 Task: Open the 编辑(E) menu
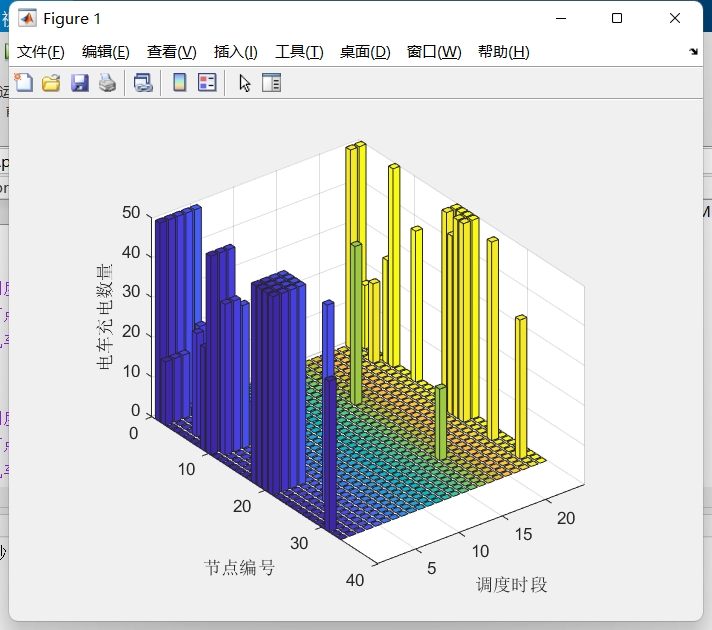point(106,52)
